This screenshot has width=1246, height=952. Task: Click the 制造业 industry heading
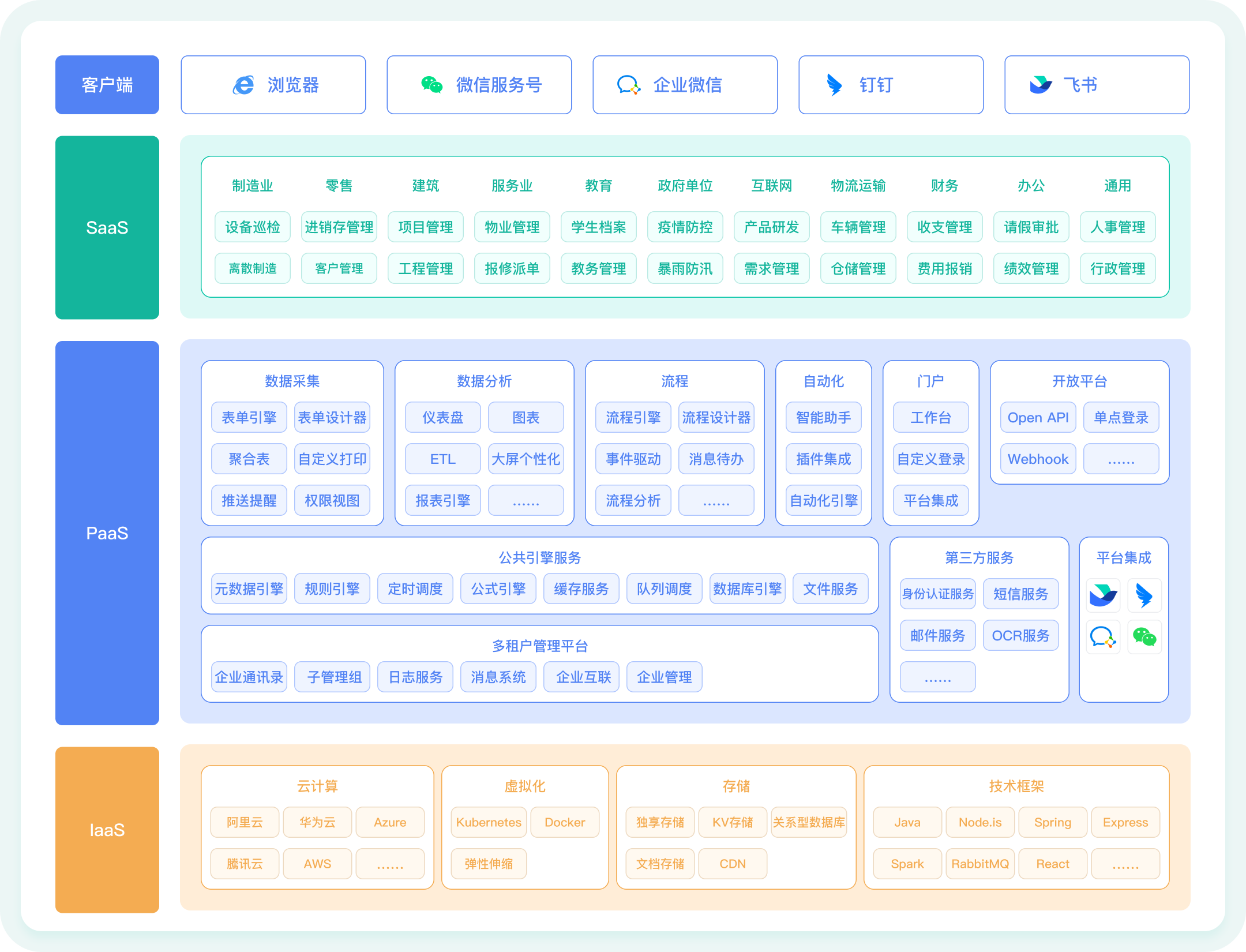(253, 185)
